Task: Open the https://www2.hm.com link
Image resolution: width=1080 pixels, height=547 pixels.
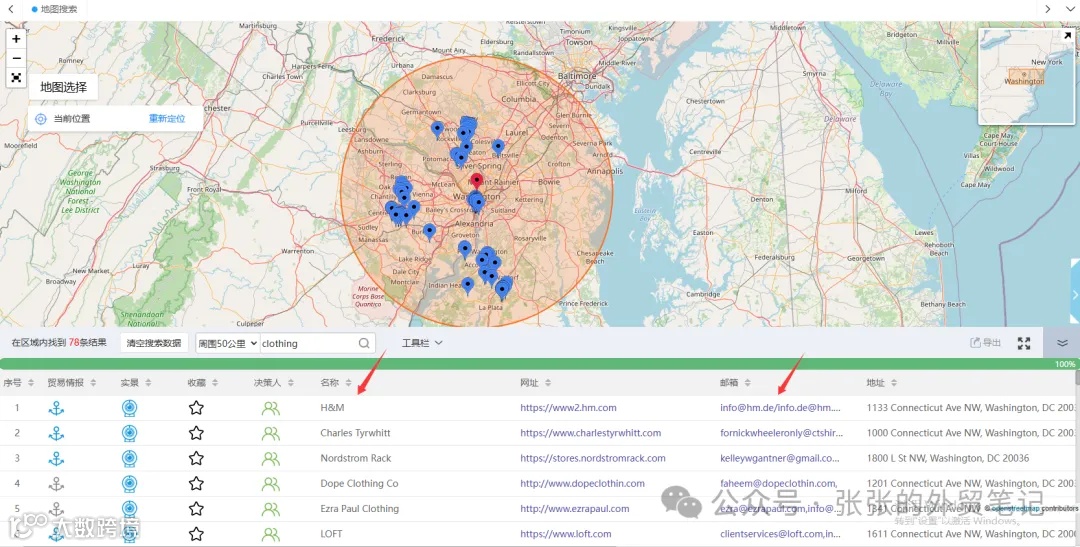Action: (568, 408)
